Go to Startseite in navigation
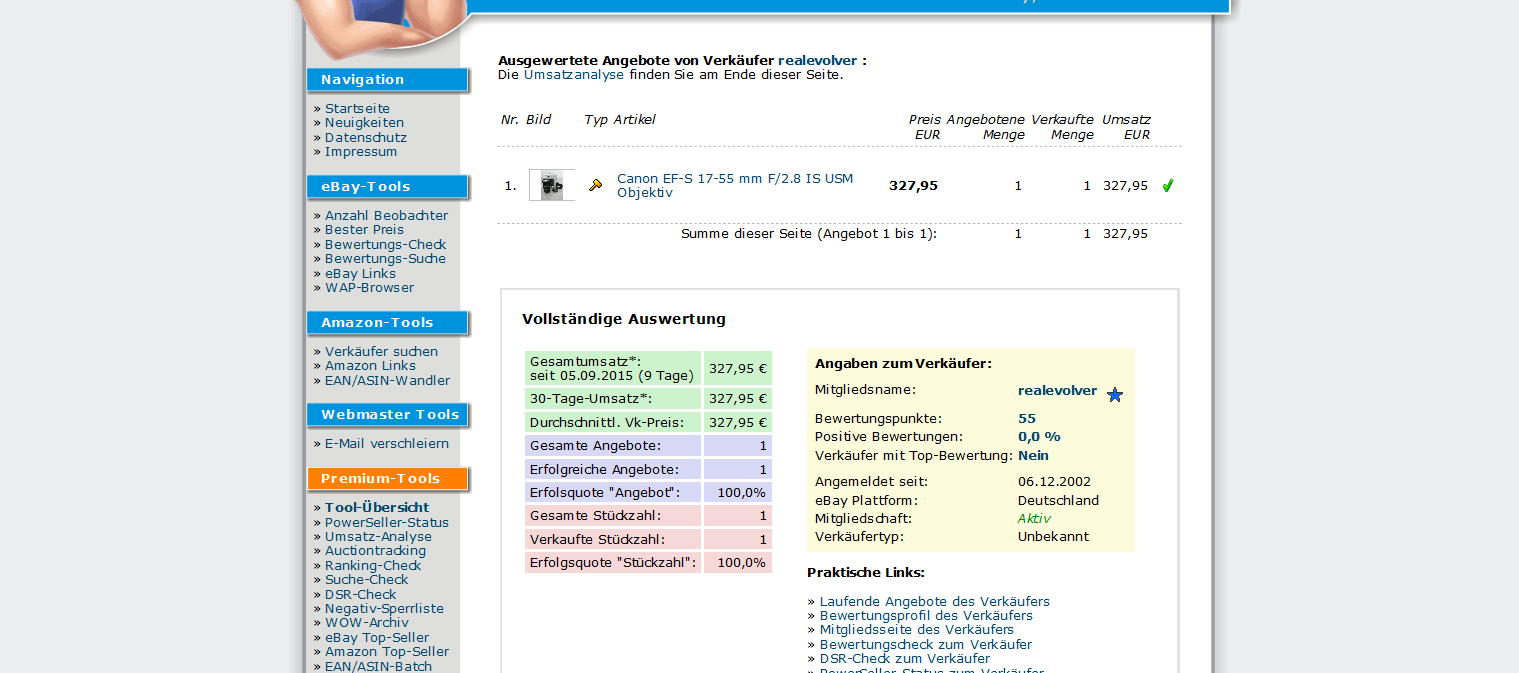1519x673 pixels. pyautogui.click(x=357, y=108)
